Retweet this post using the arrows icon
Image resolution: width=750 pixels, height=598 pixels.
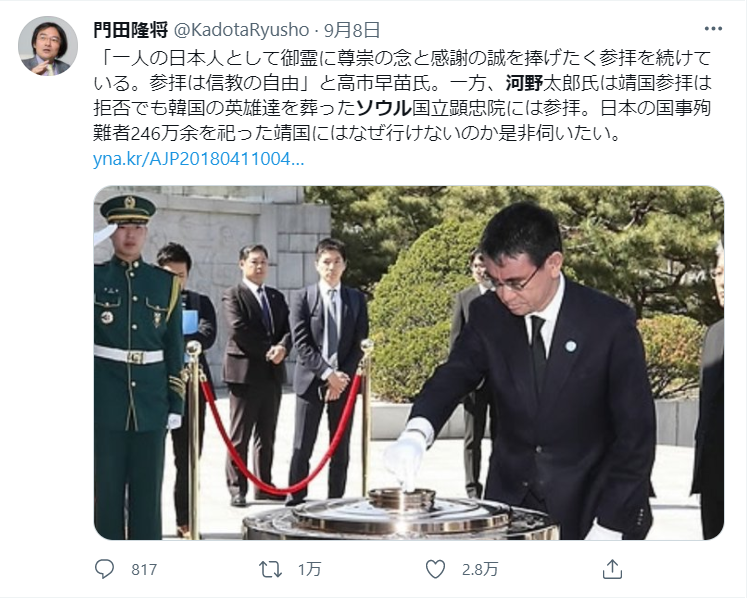point(270,569)
